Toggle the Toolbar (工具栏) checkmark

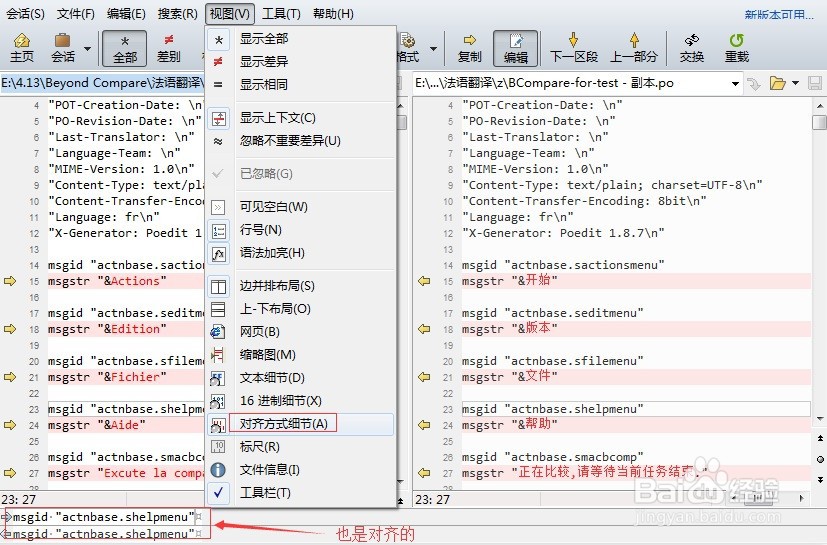pos(218,493)
